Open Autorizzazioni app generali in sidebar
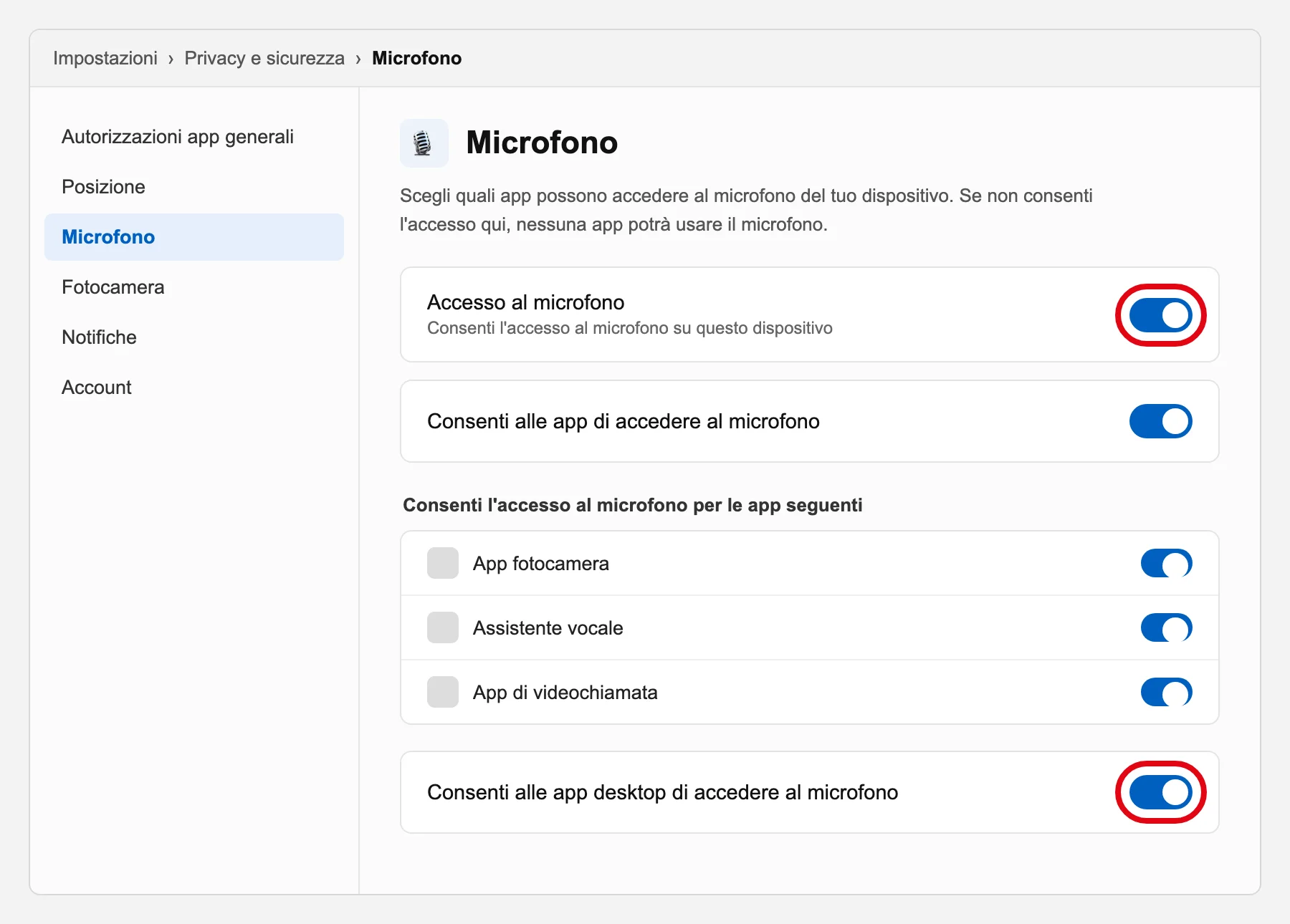 [193, 137]
